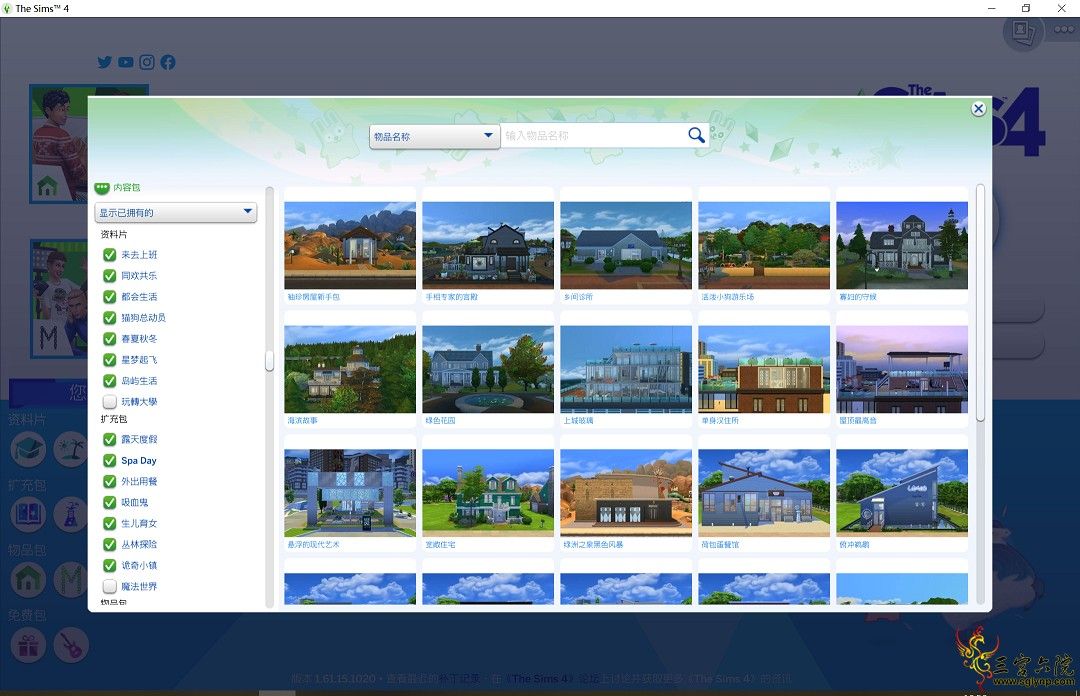Image resolution: width=1080 pixels, height=696 pixels.
Task: Open the blue slanted-roof lot ending the third row
Action: pyautogui.click(x=902, y=493)
